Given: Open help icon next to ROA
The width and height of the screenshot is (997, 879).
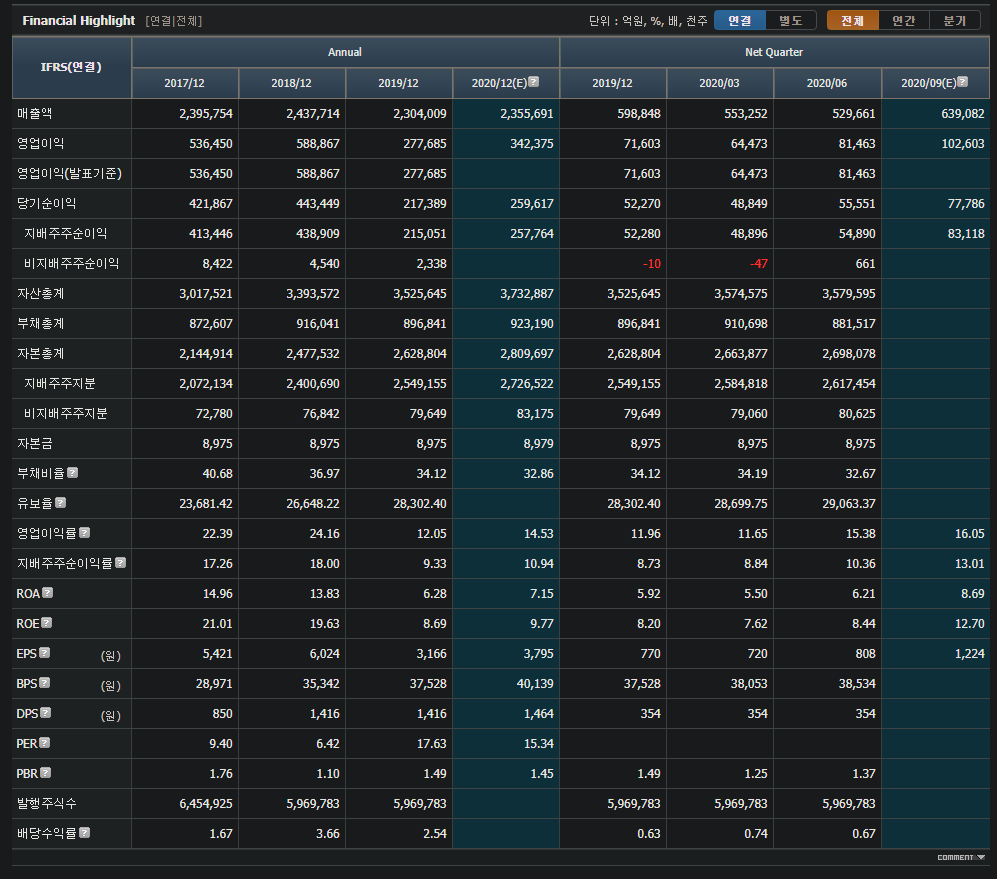Looking at the screenshot, I should click(48, 593).
